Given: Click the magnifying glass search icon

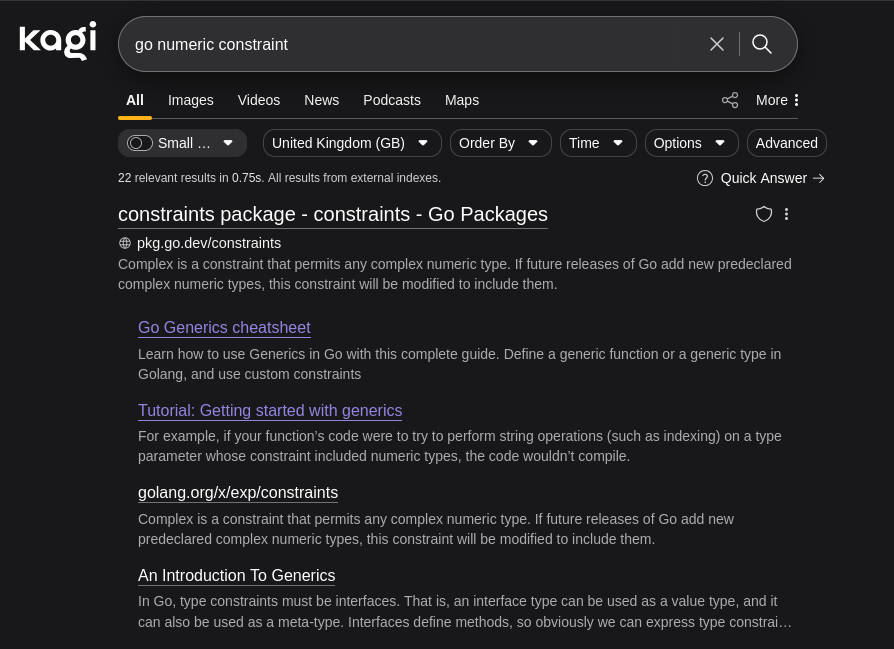Looking at the screenshot, I should pyautogui.click(x=762, y=44).
